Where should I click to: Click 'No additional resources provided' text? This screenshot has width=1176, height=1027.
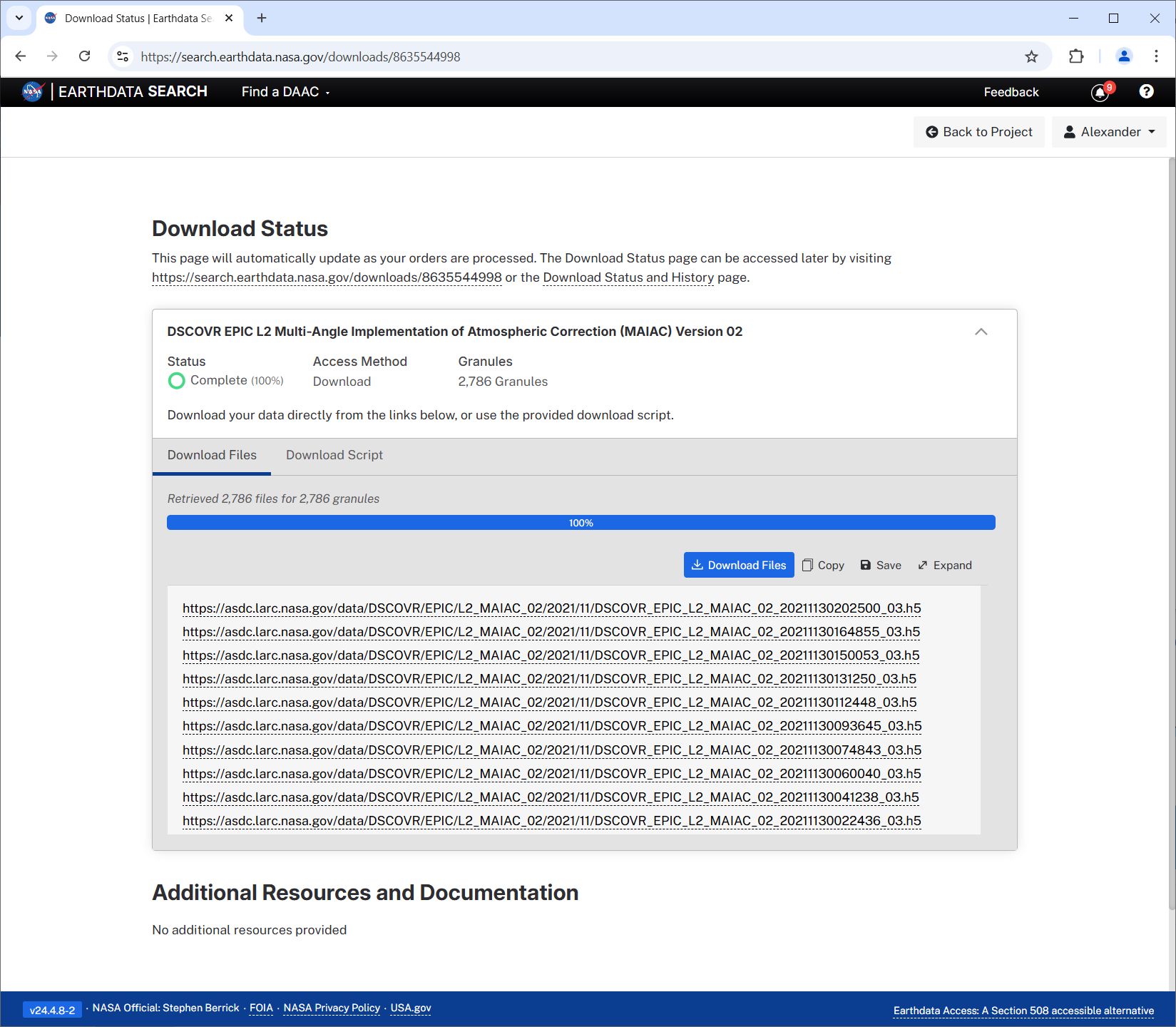click(250, 930)
